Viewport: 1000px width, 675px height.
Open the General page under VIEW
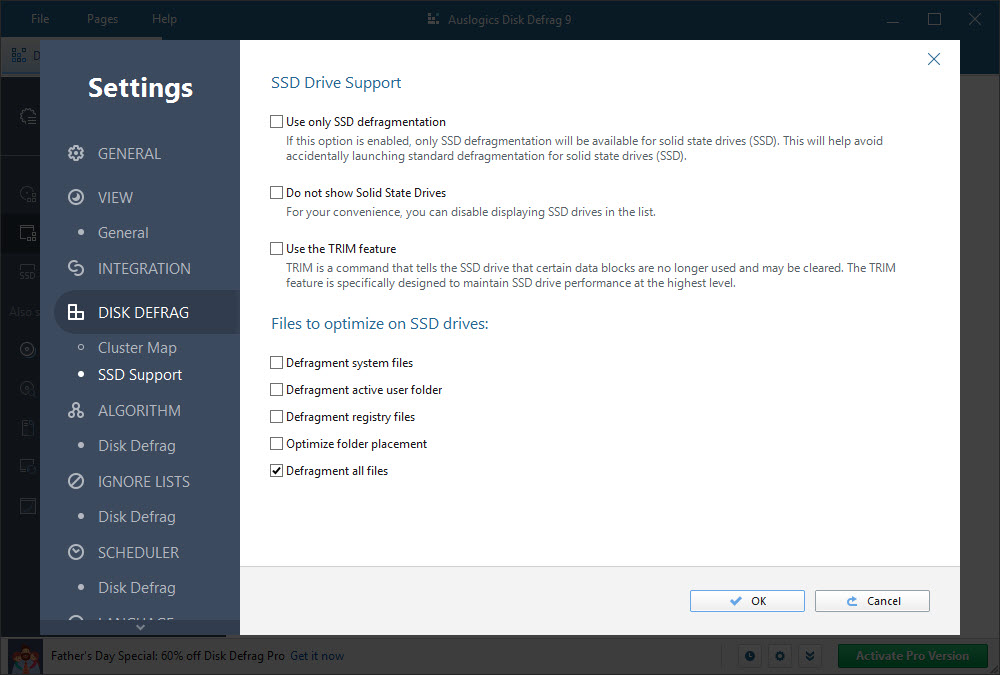click(x=123, y=233)
